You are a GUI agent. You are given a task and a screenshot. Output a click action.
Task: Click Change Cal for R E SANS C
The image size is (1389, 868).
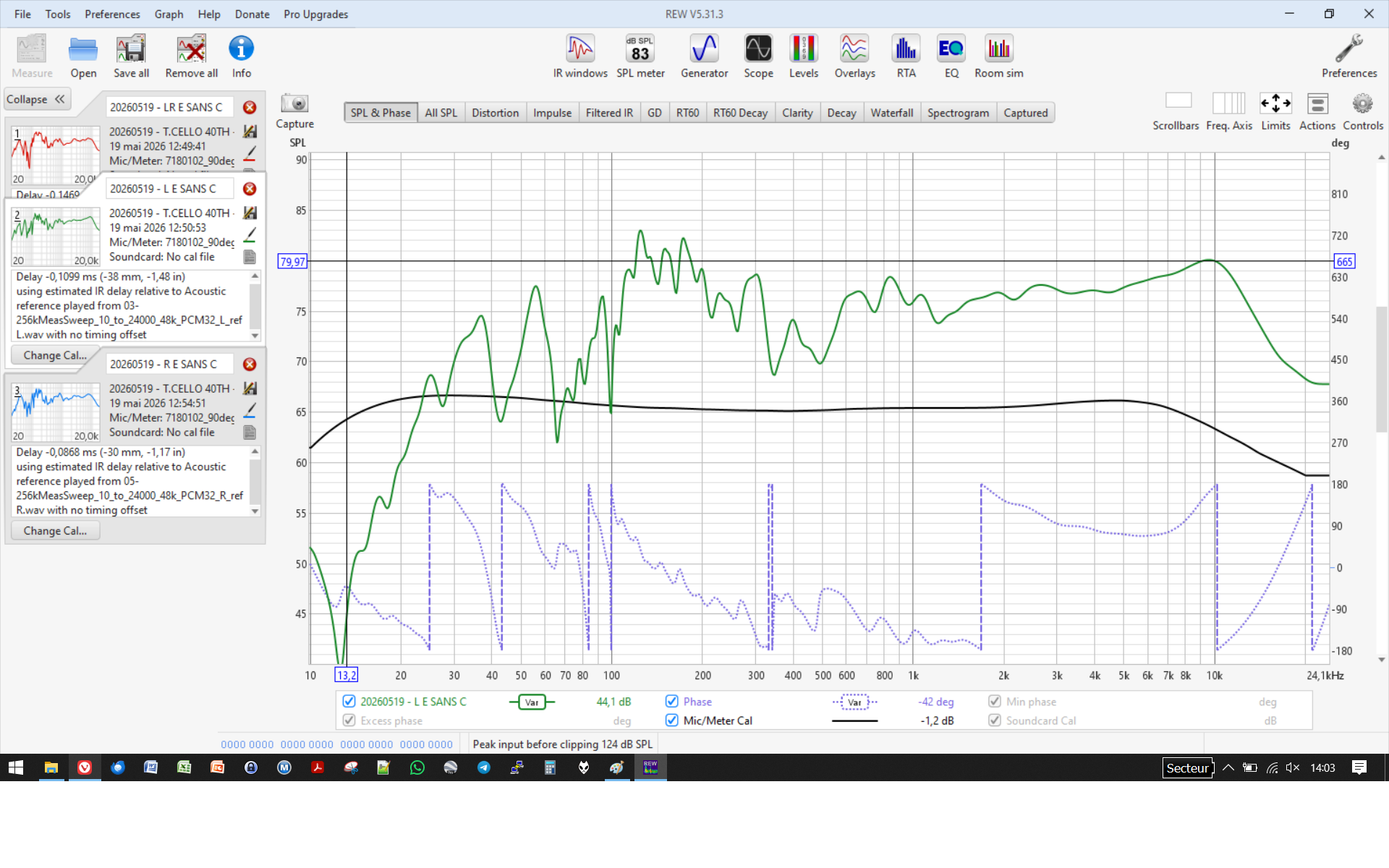(x=55, y=530)
